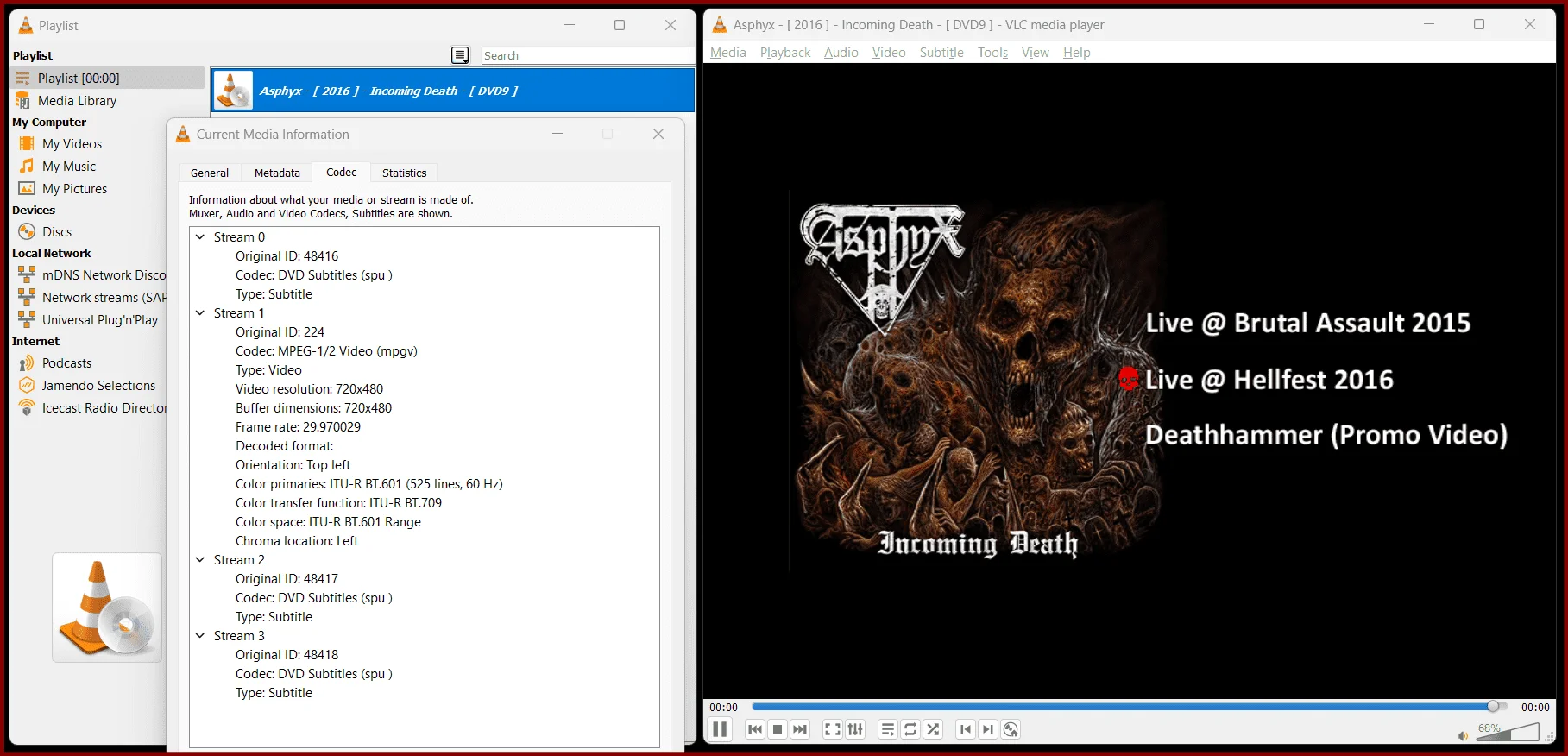Viewport: 1568px width, 756px height.
Task: Go to previous chapter button
Action: click(x=966, y=729)
